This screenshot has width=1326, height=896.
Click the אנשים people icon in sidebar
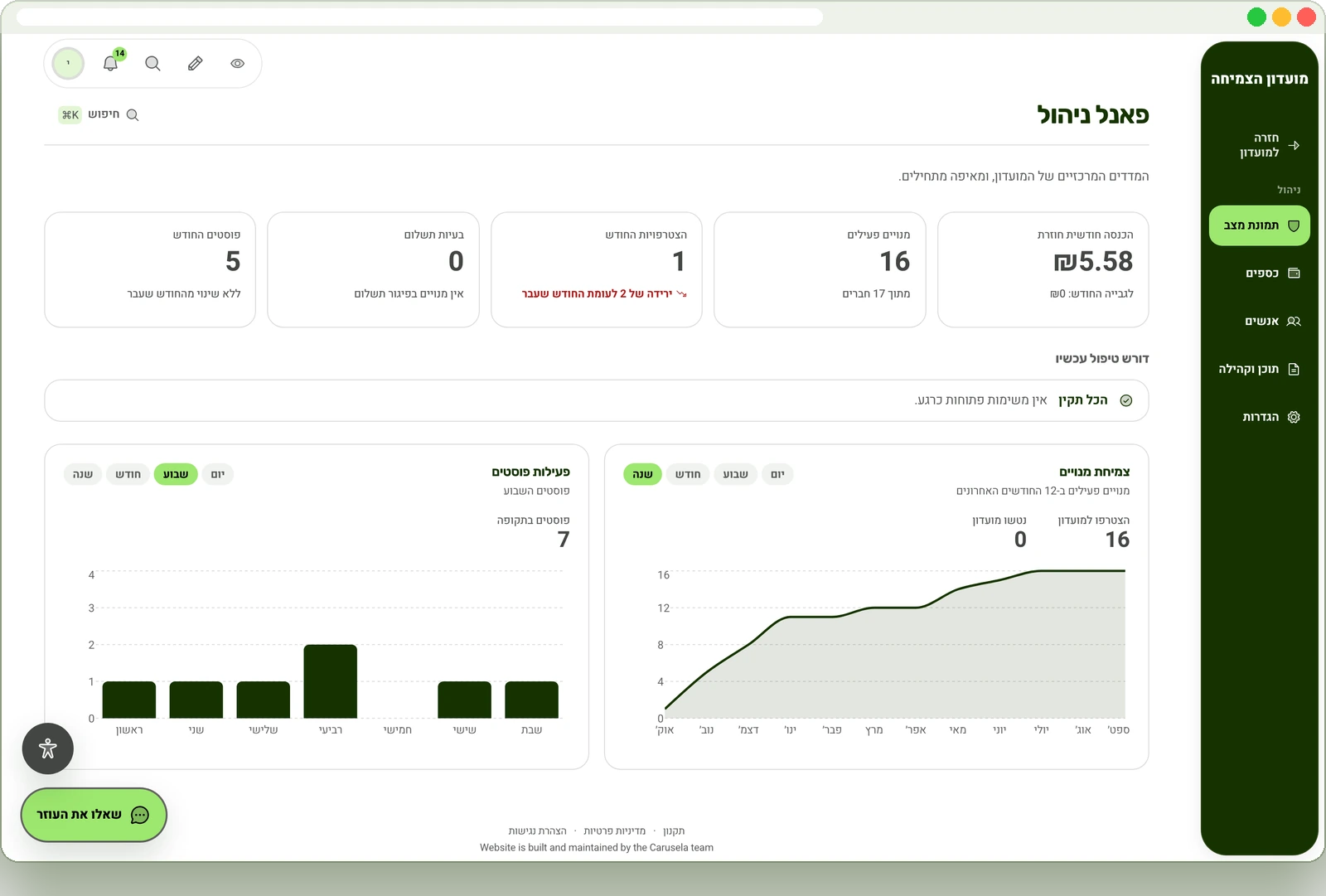(x=1294, y=322)
